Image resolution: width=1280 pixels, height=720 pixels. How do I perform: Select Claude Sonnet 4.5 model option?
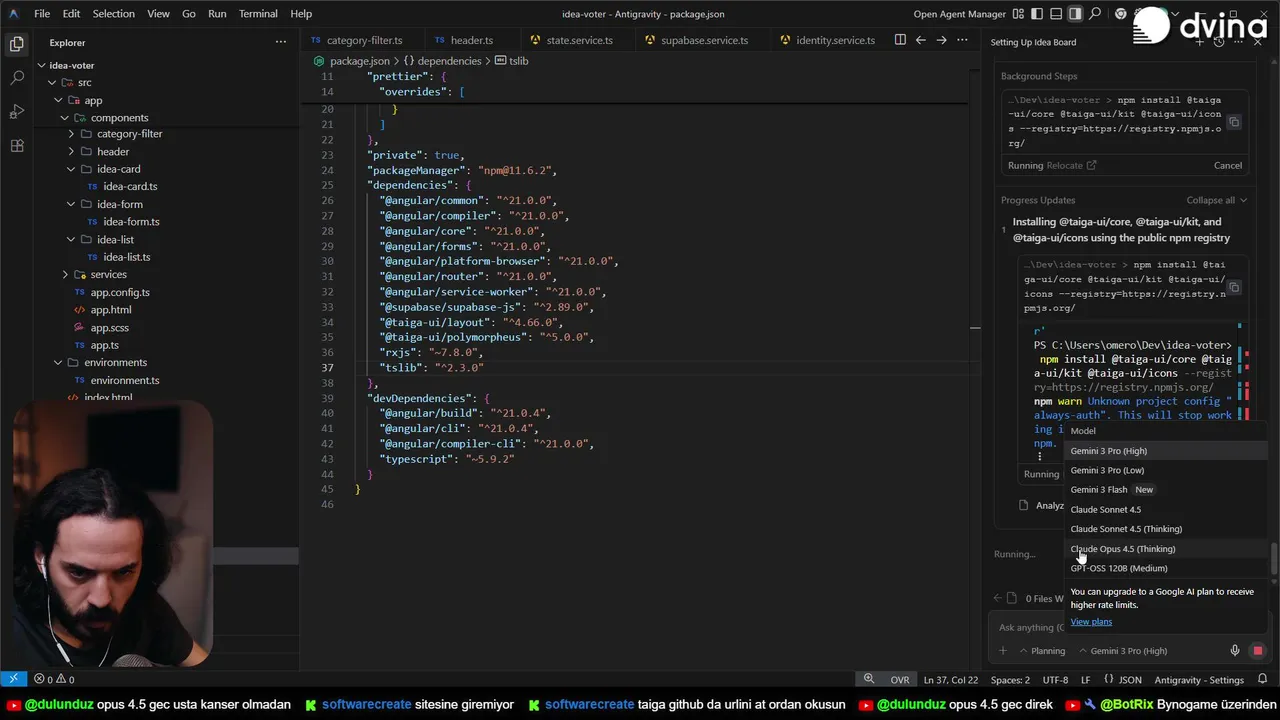(1165, 509)
